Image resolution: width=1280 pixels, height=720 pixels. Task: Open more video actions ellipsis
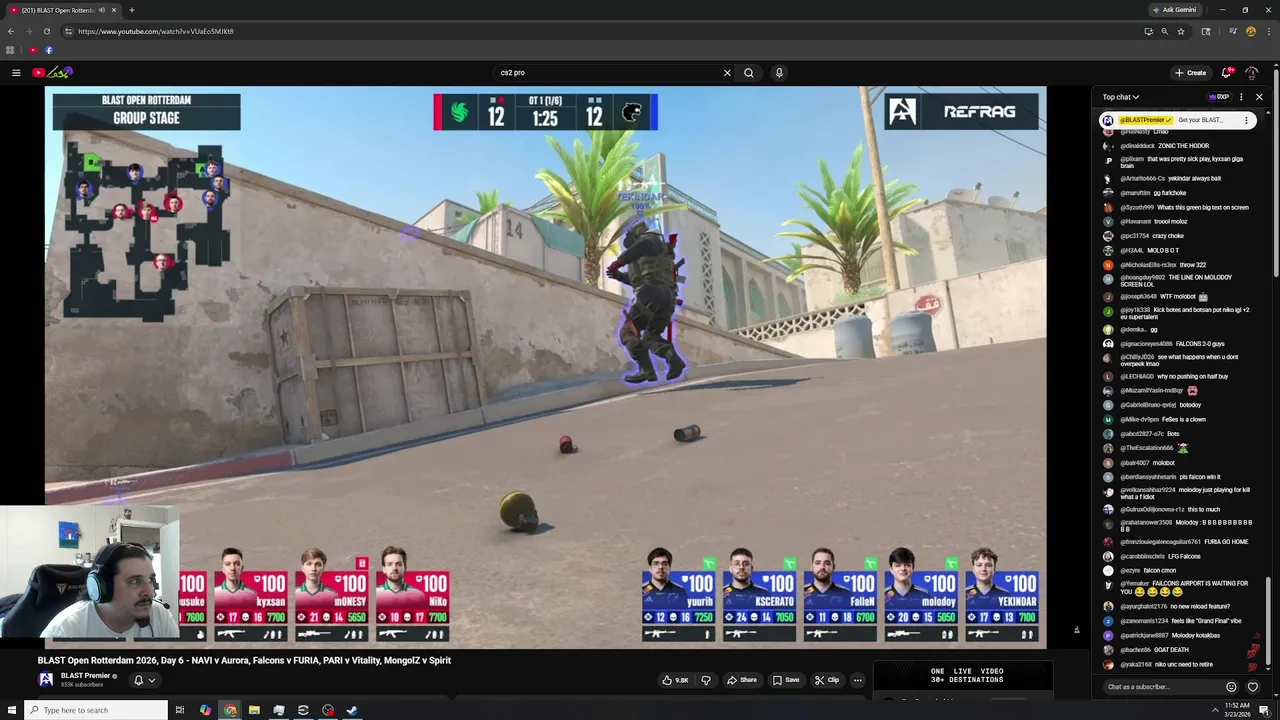(857, 680)
